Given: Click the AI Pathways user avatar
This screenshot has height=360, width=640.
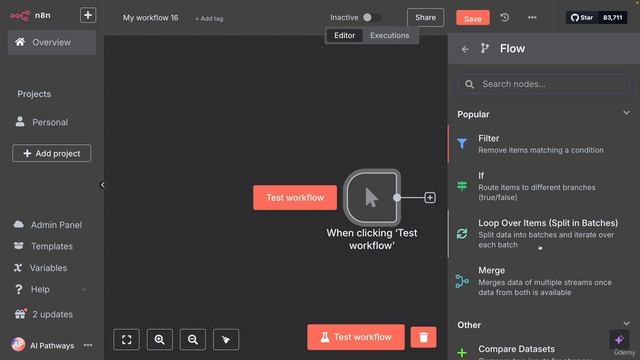Looking at the screenshot, I should click(x=18, y=345).
